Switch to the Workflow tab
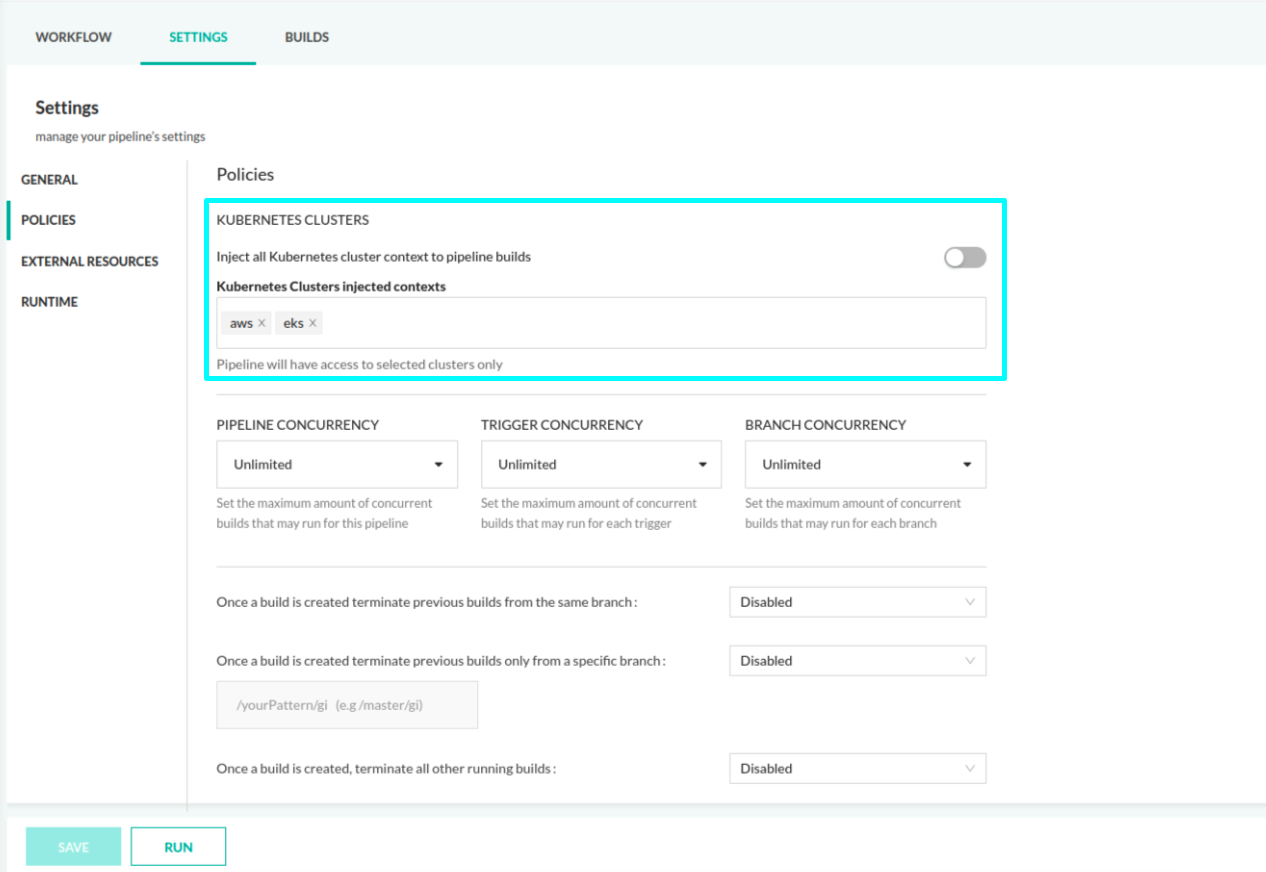Screen dimensions: 1266x872 pyautogui.click(x=74, y=37)
